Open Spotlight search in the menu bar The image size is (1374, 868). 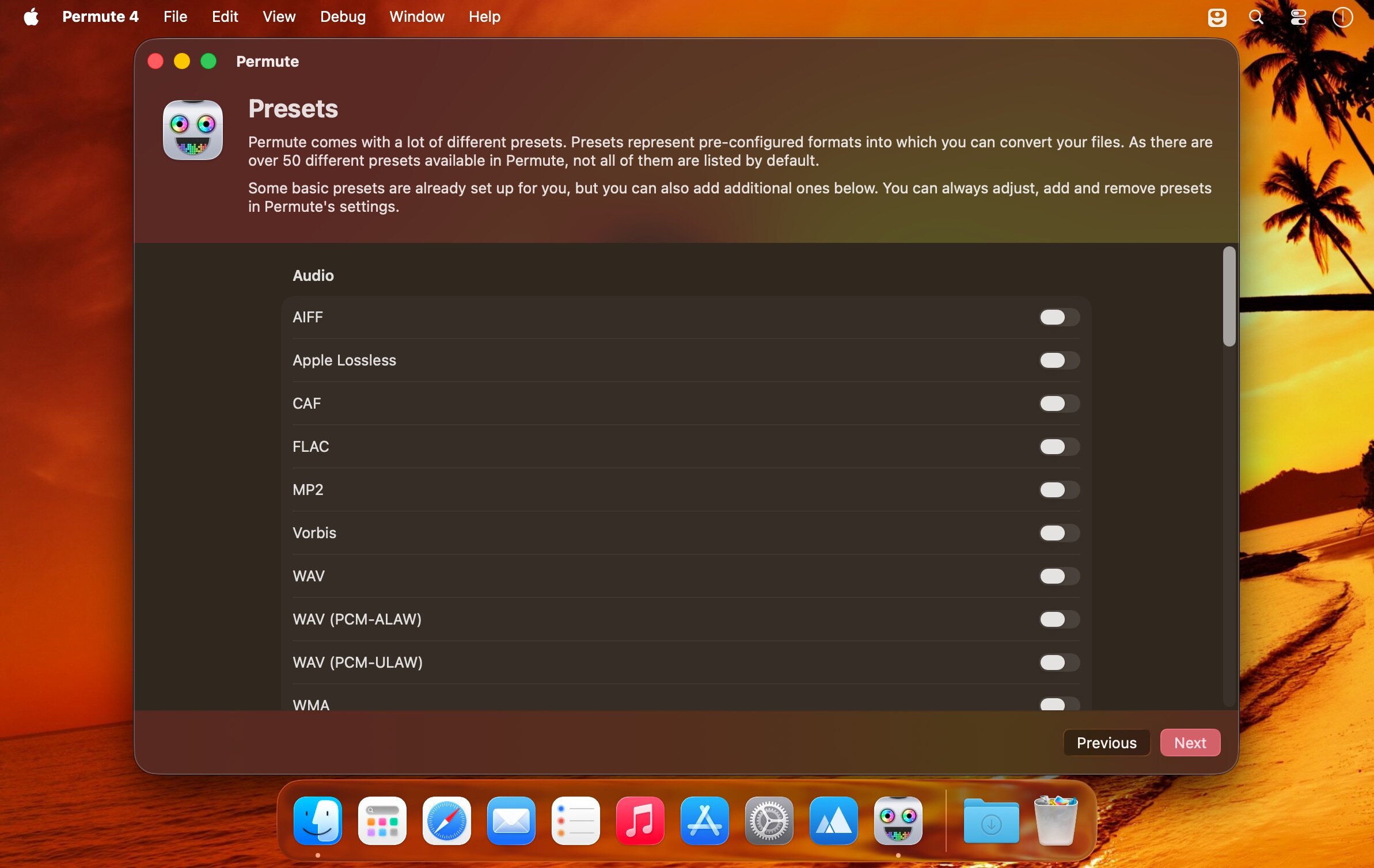point(1256,17)
